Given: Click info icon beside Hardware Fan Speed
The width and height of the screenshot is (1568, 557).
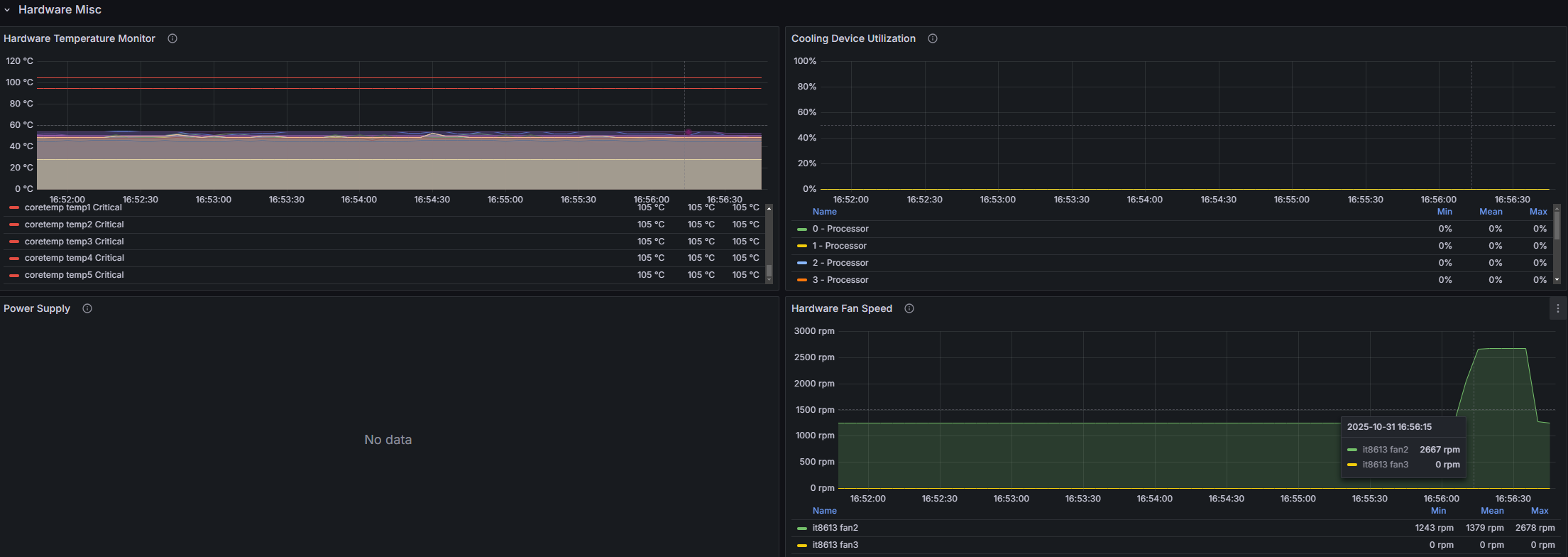Looking at the screenshot, I should (909, 308).
